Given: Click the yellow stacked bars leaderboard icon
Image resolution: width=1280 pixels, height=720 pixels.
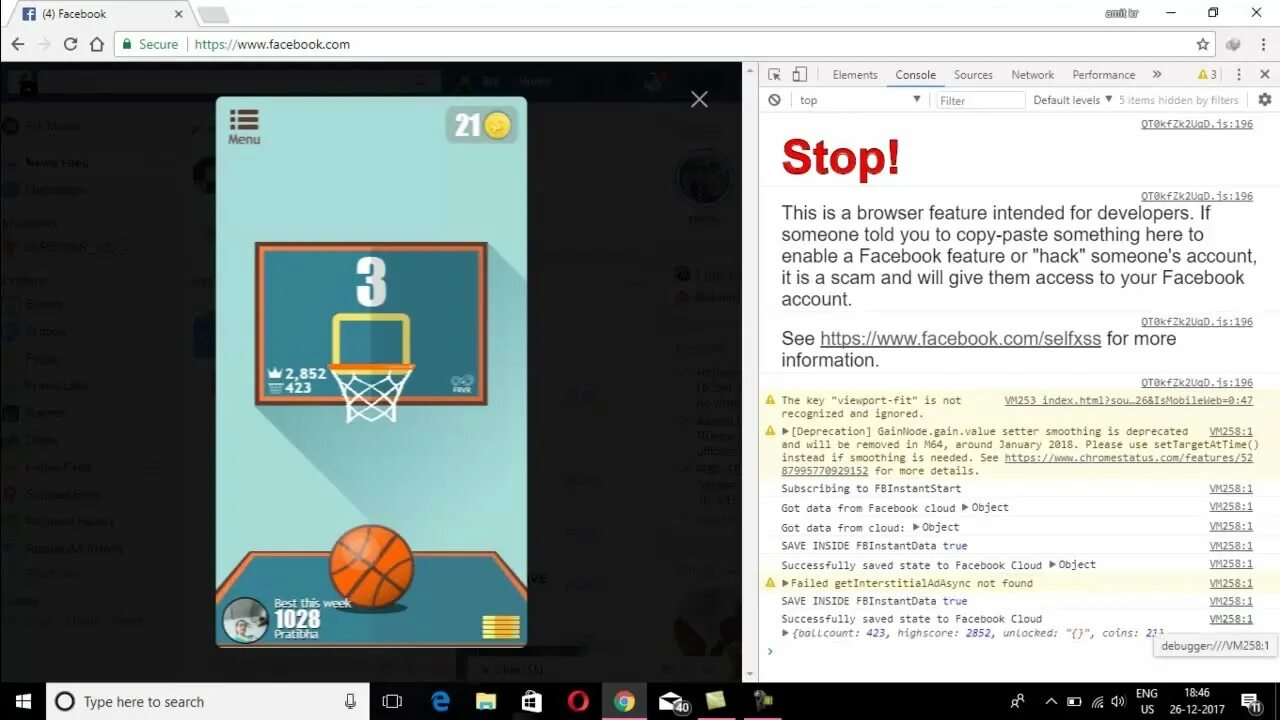Looking at the screenshot, I should (501, 626).
